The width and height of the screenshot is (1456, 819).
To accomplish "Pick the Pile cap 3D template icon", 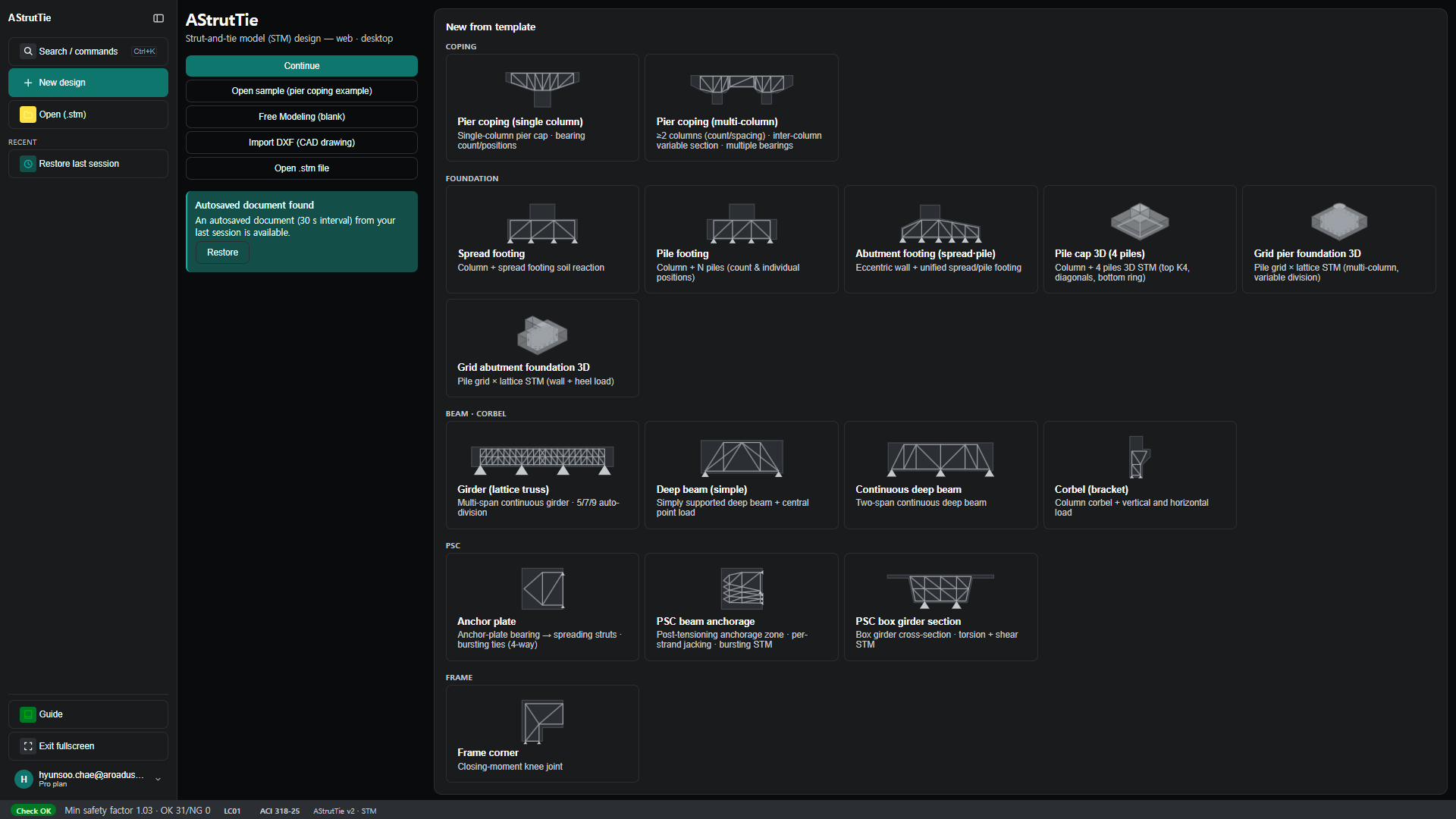I will pos(1140,221).
